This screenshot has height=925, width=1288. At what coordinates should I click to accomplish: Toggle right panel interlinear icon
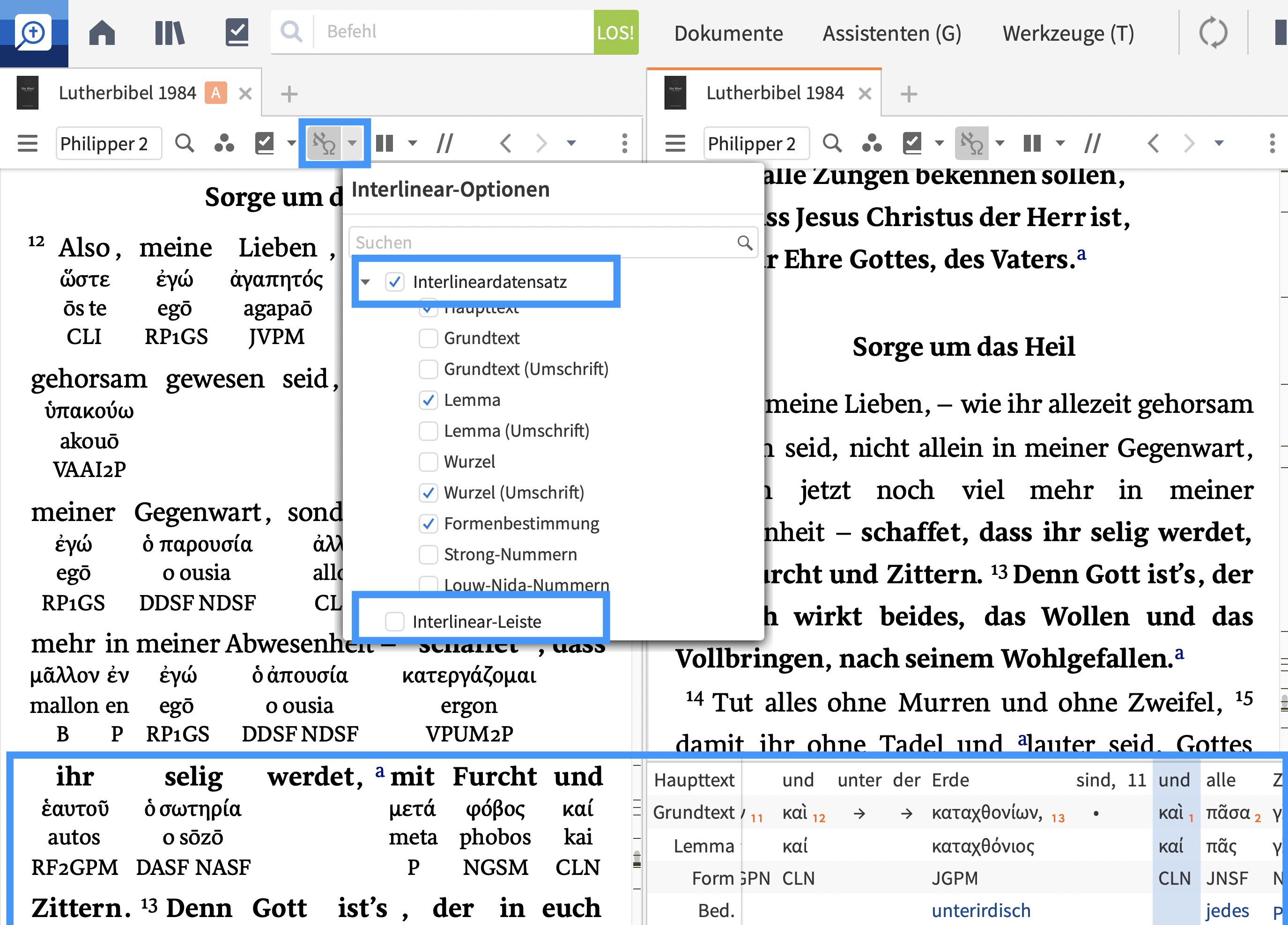pos(972,143)
